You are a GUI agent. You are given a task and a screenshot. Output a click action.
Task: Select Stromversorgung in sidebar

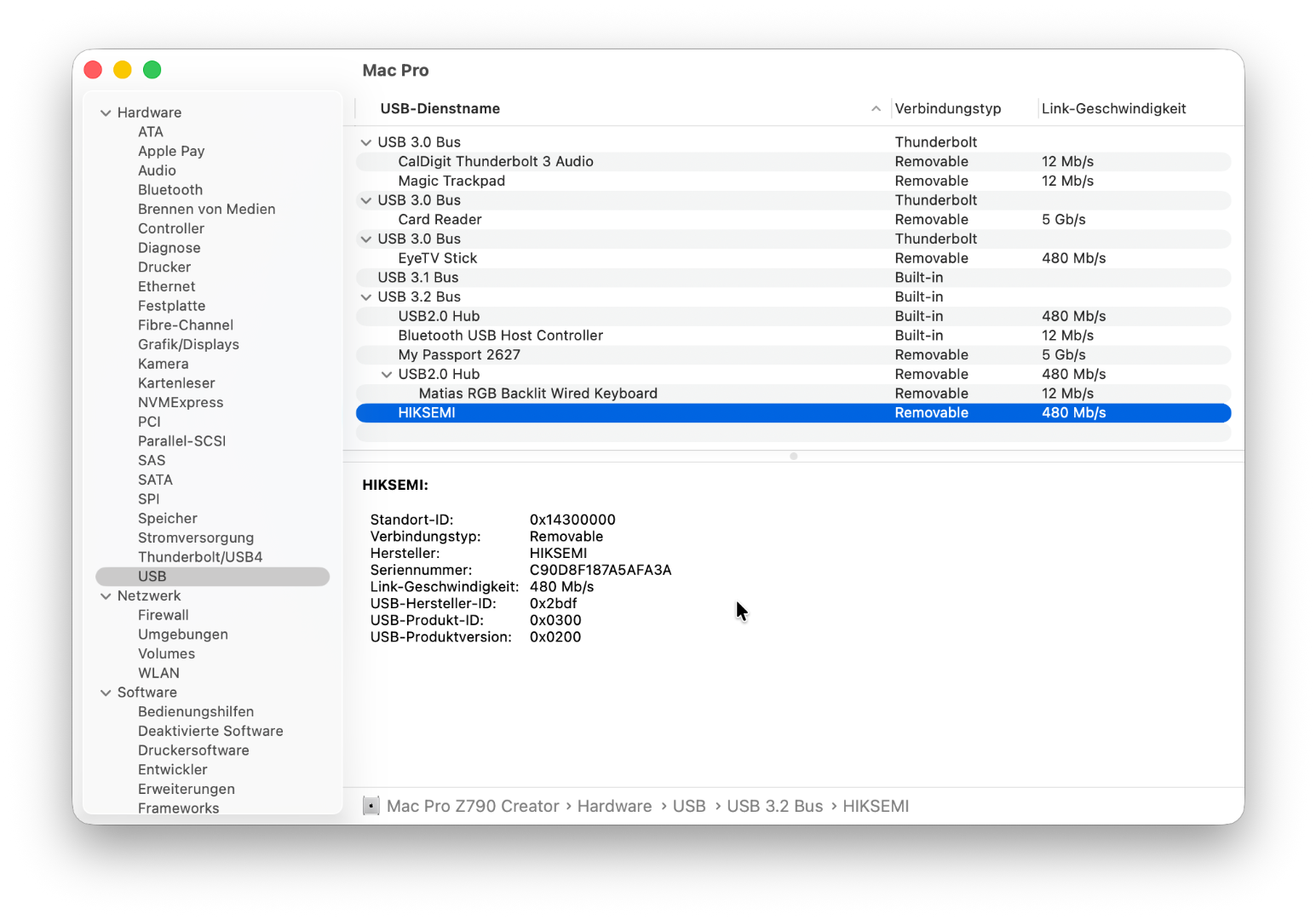point(196,538)
